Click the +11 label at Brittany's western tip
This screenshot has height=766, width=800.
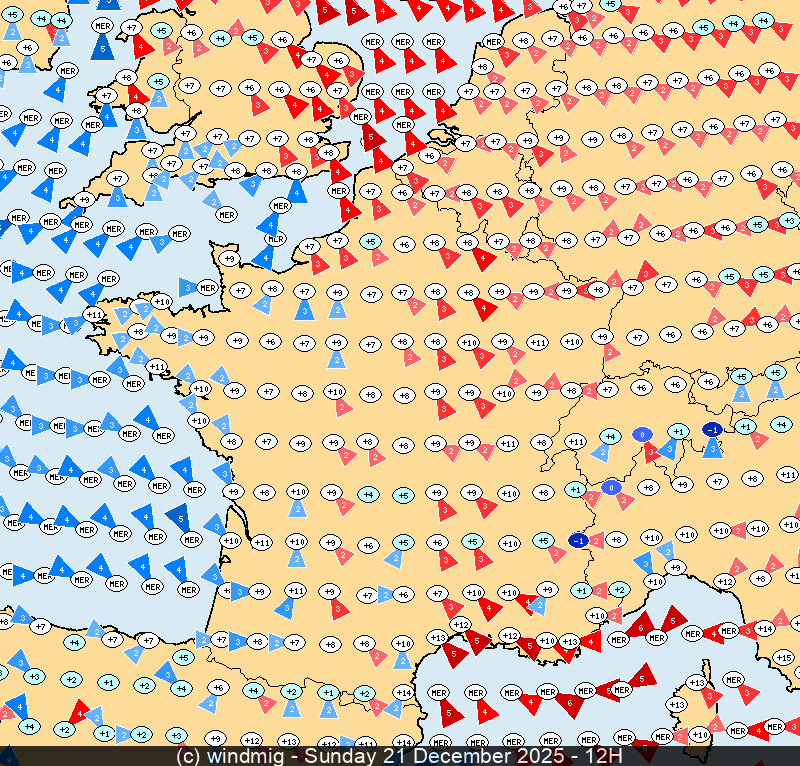pyautogui.click(x=94, y=314)
